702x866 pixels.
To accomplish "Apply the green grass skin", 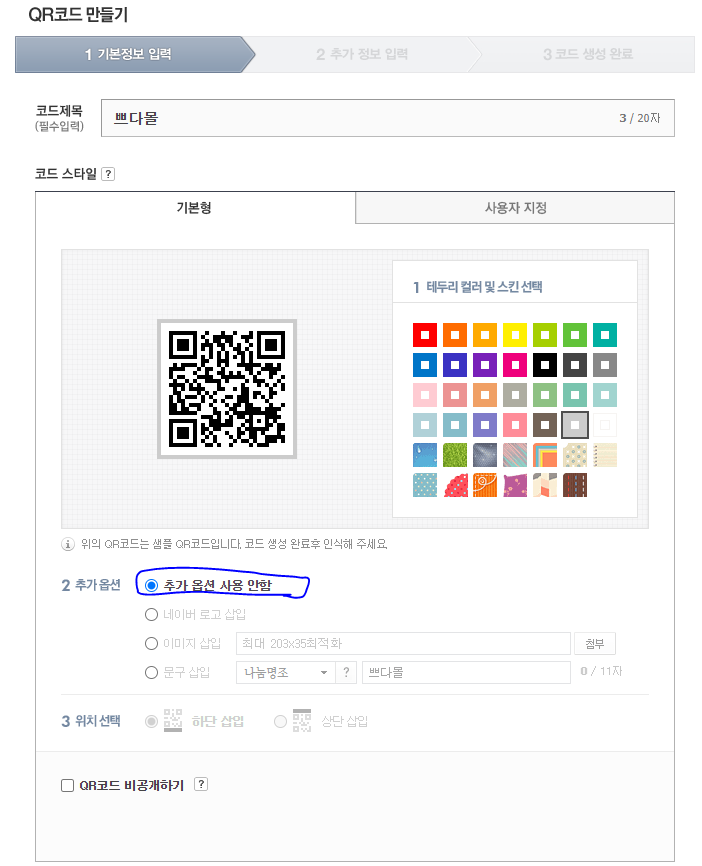I will 455,455.
